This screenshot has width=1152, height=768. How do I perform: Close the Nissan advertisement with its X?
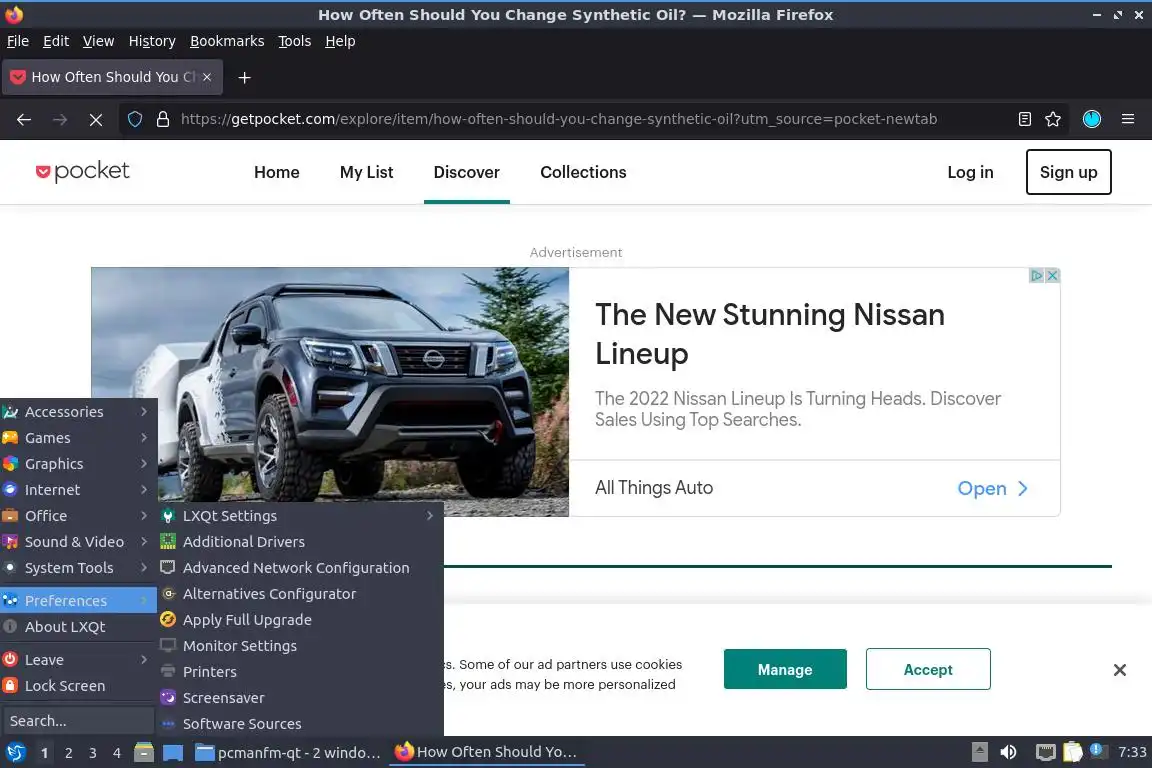[1052, 276]
